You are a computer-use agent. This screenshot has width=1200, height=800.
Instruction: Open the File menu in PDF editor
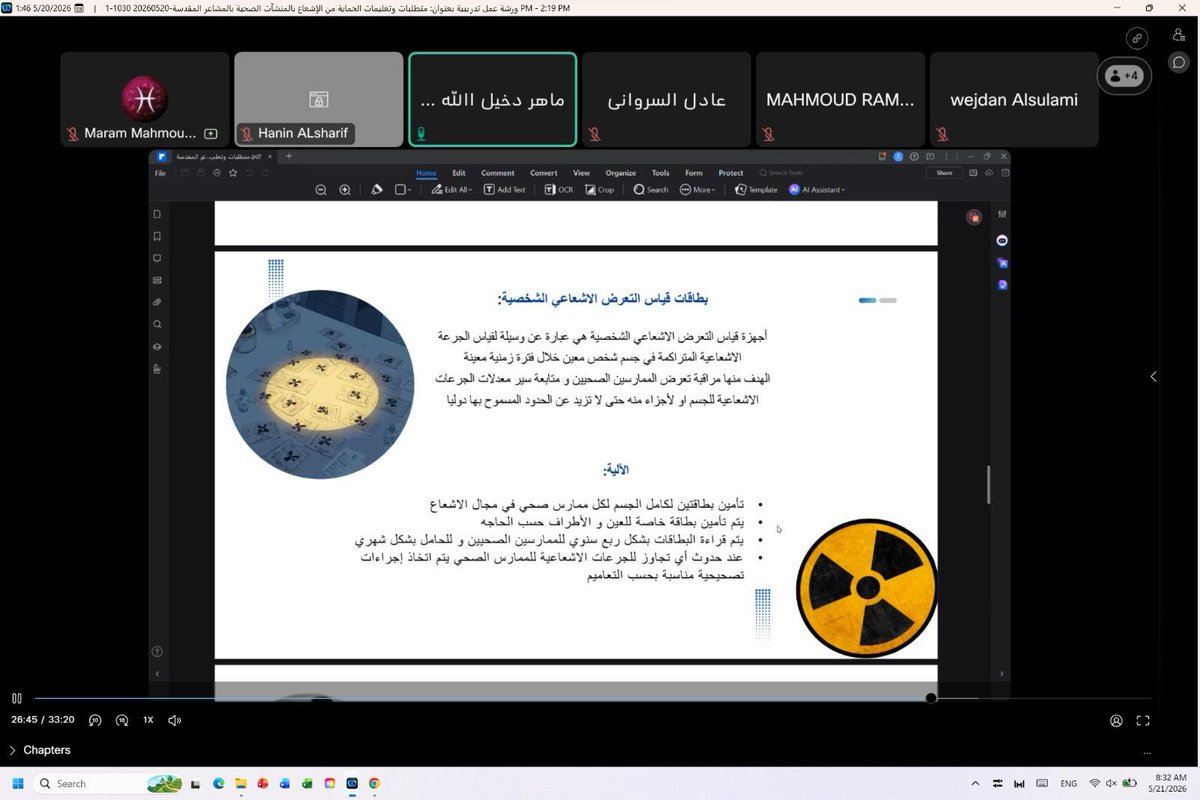point(160,173)
